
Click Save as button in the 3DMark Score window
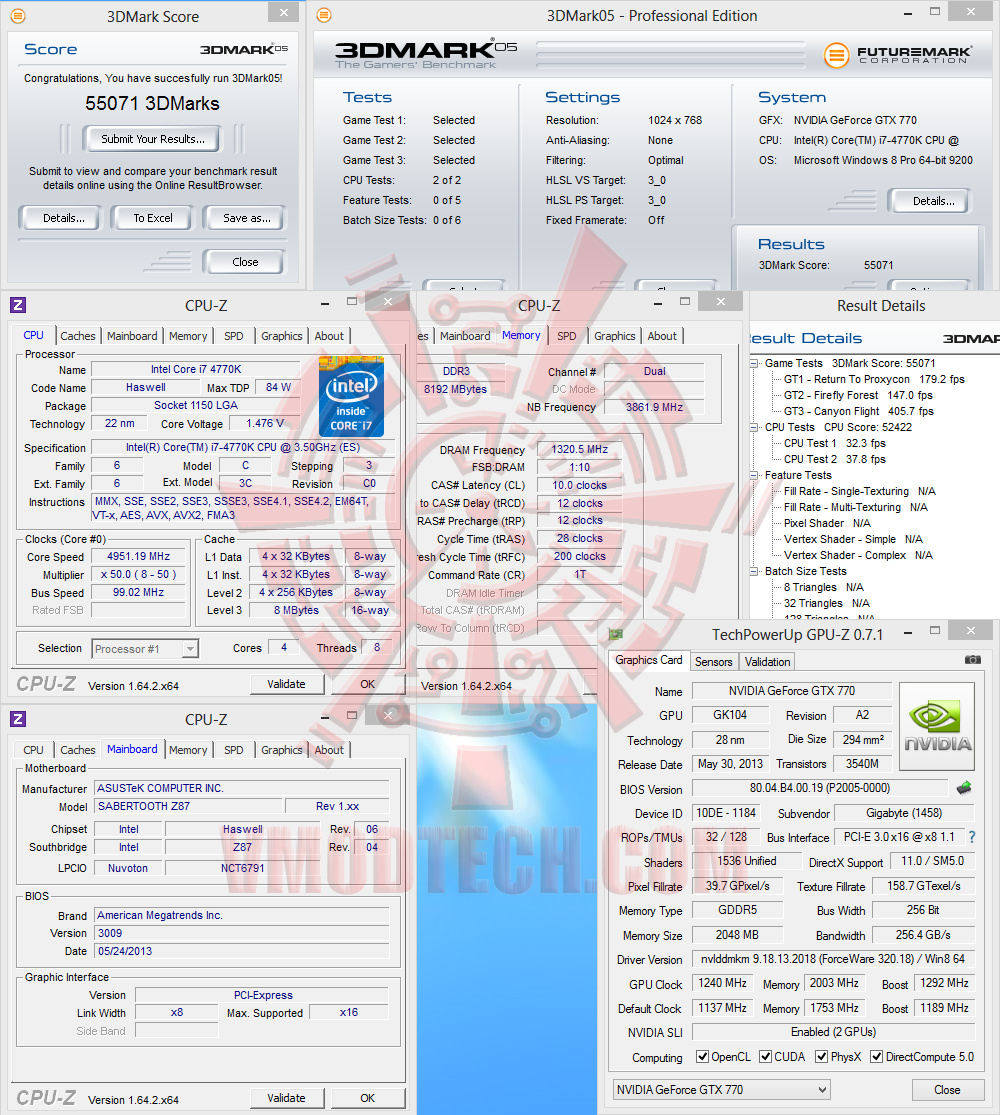point(246,218)
